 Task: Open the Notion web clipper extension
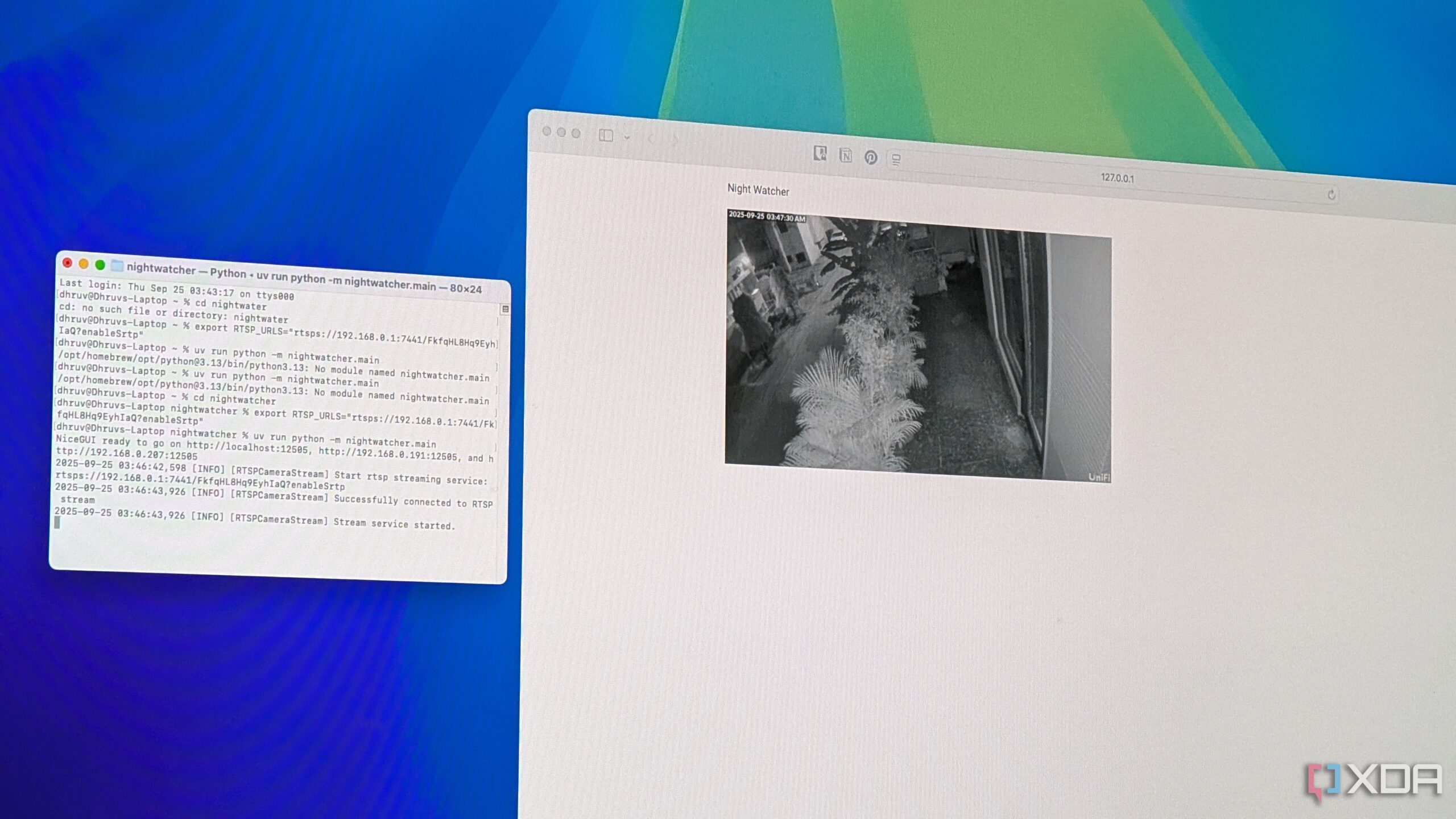click(845, 155)
